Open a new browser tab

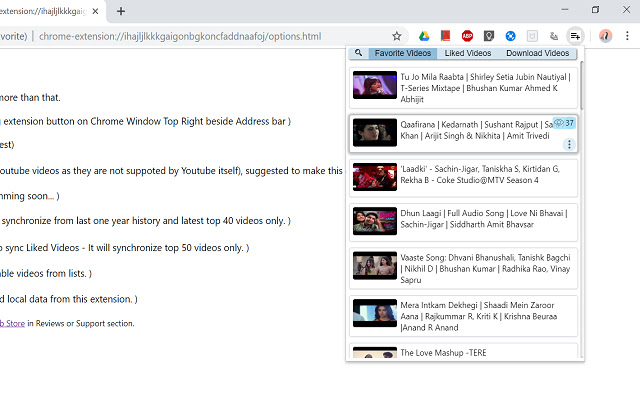121,11
